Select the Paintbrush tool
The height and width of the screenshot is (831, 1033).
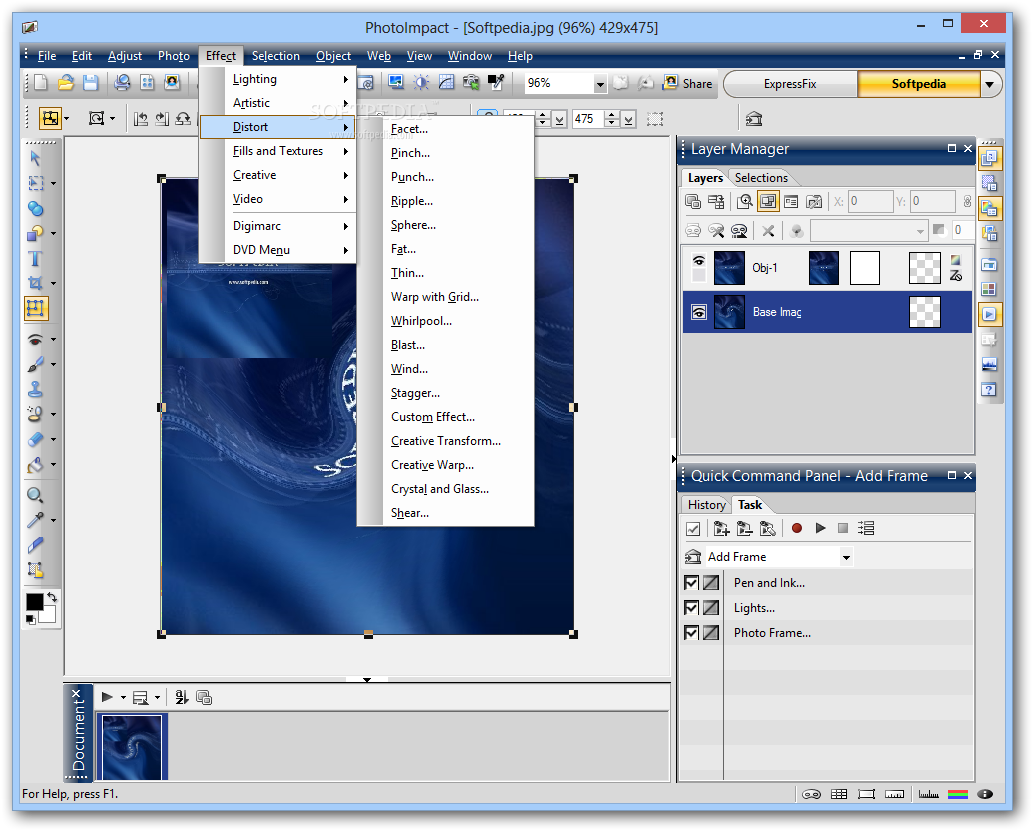[36, 364]
